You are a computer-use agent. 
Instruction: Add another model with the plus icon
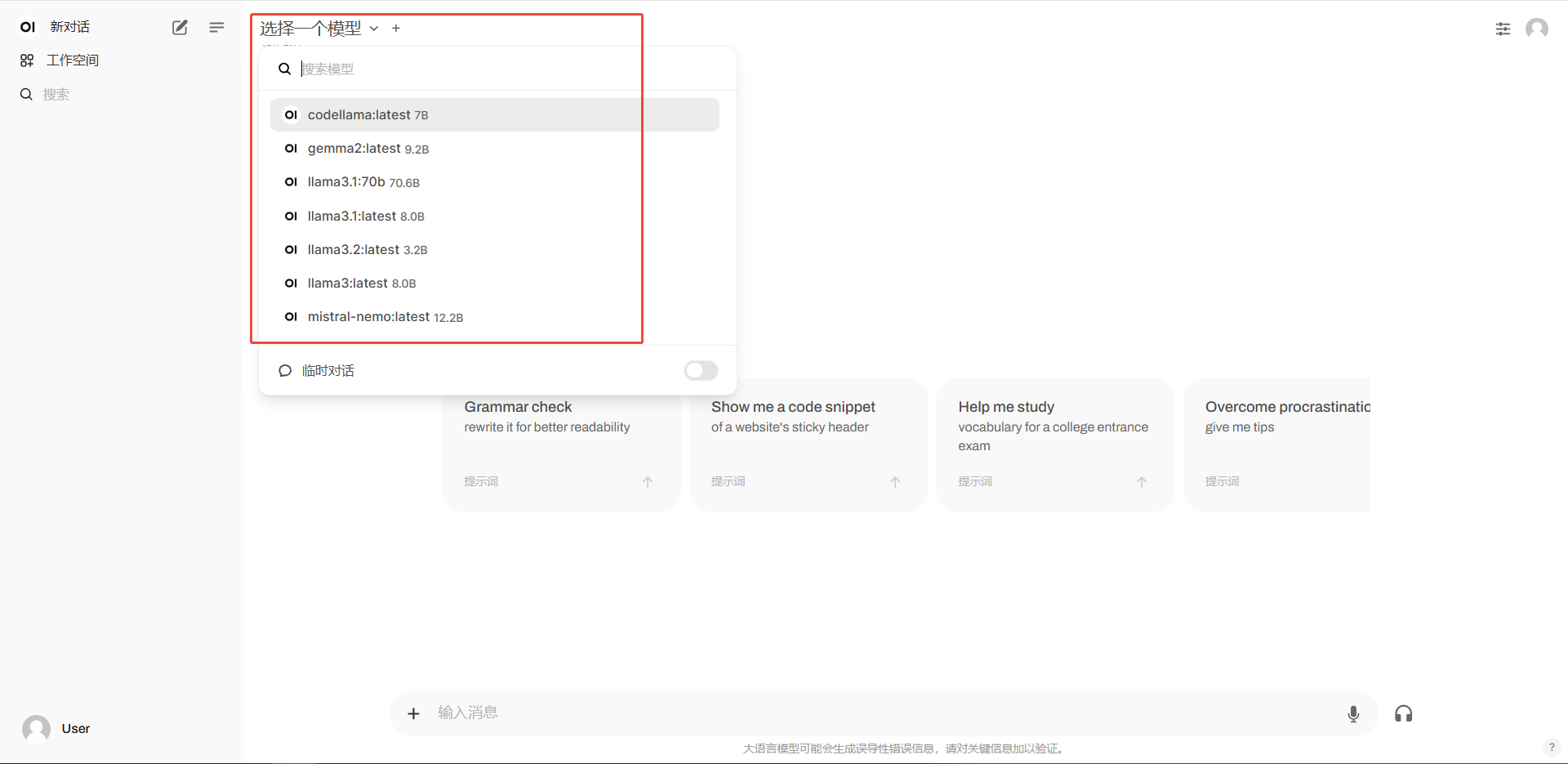tap(396, 29)
